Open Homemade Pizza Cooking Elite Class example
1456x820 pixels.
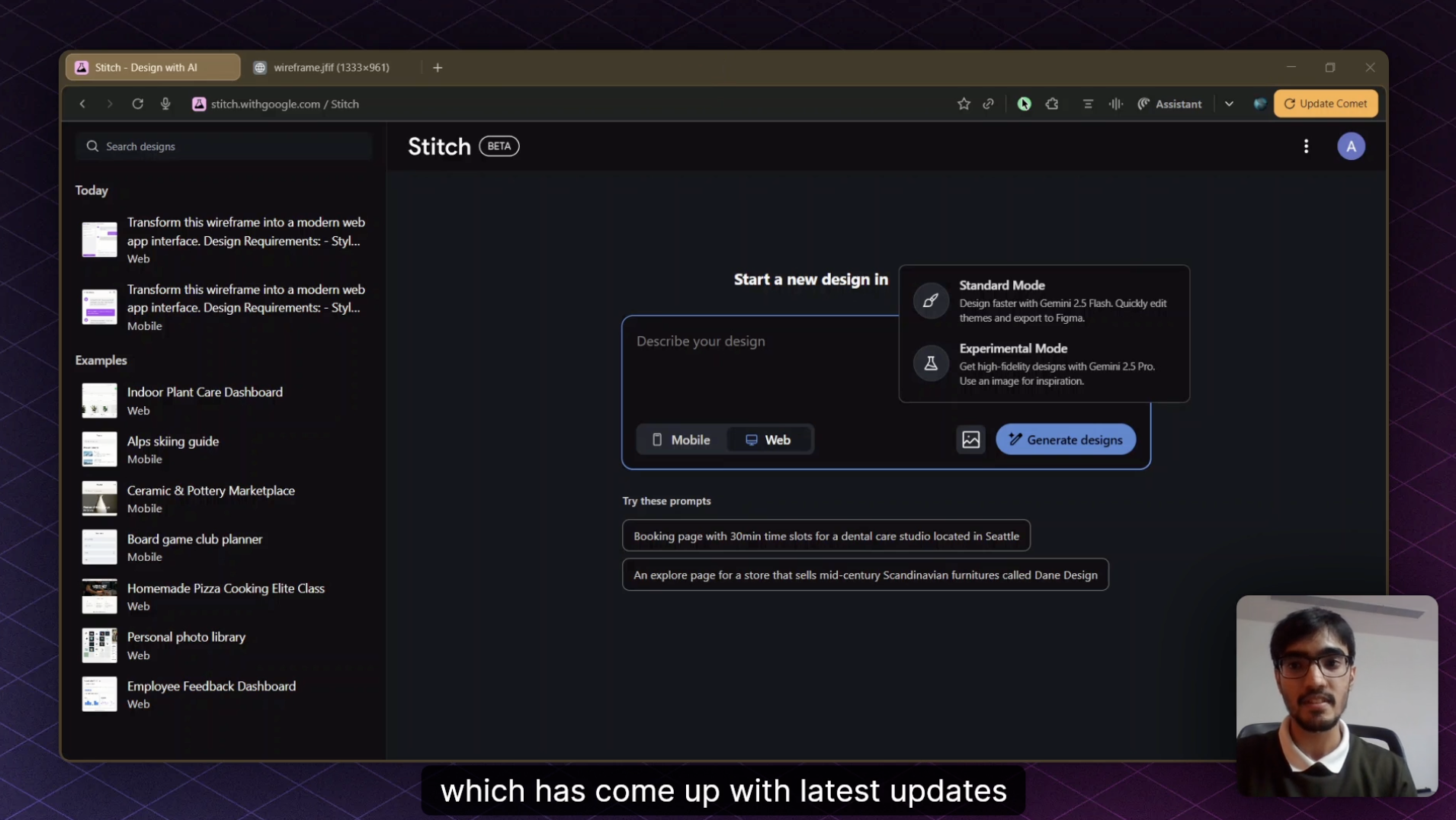[223, 597]
